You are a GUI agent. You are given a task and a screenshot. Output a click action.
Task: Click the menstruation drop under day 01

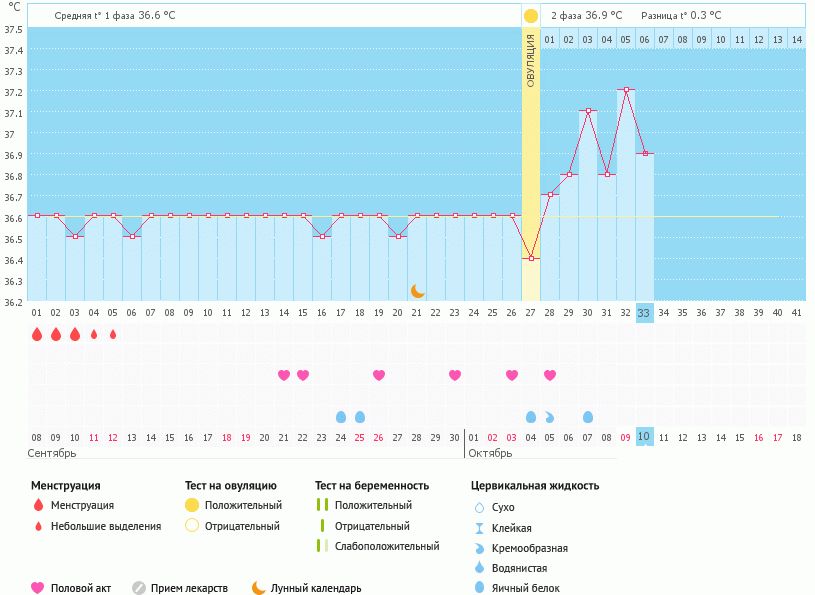click(37, 334)
